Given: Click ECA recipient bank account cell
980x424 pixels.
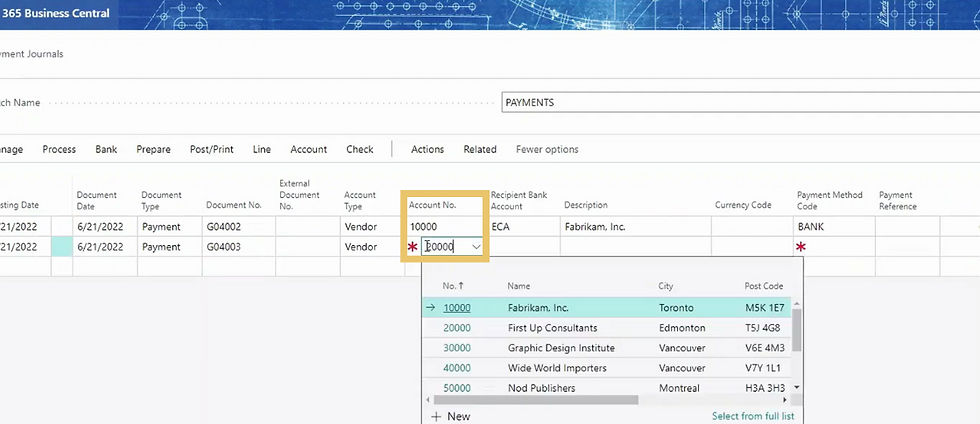Looking at the screenshot, I should pos(523,226).
